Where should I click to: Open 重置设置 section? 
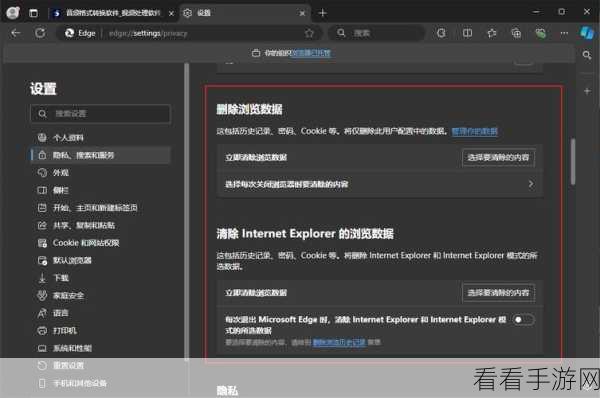(100, 365)
